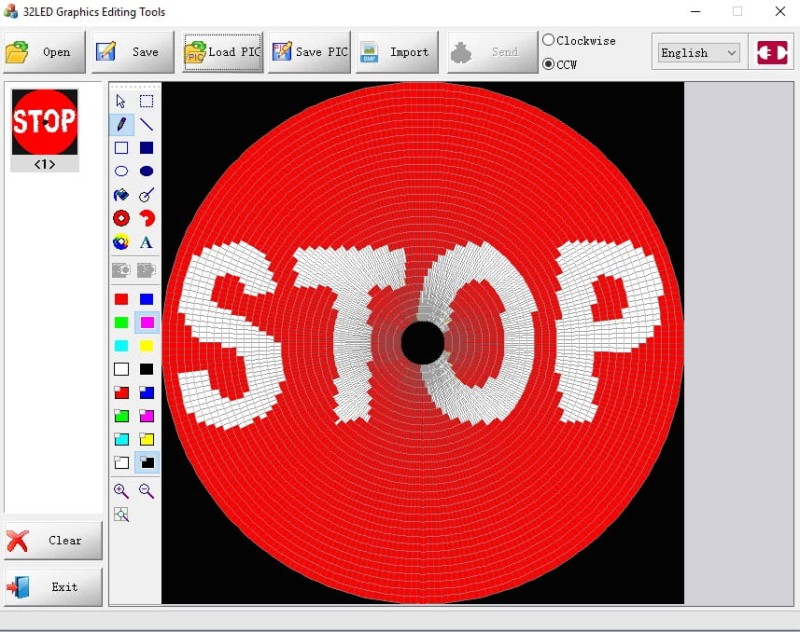This screenshot has width=800, height=632.
Task: Pick the white background color swatch
Action: [121, 463]
